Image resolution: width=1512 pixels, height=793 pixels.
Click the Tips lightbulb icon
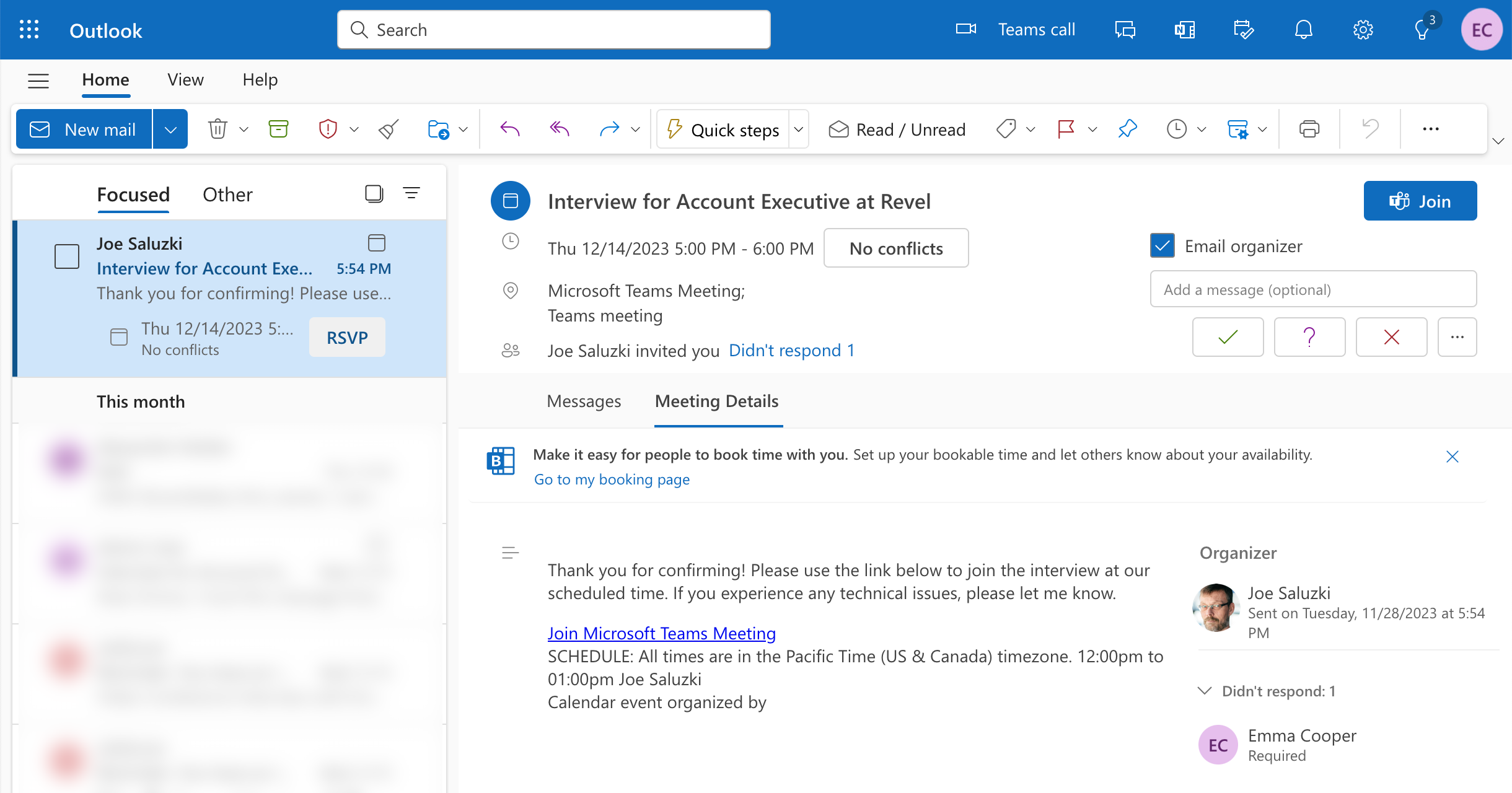(1423, 30)
